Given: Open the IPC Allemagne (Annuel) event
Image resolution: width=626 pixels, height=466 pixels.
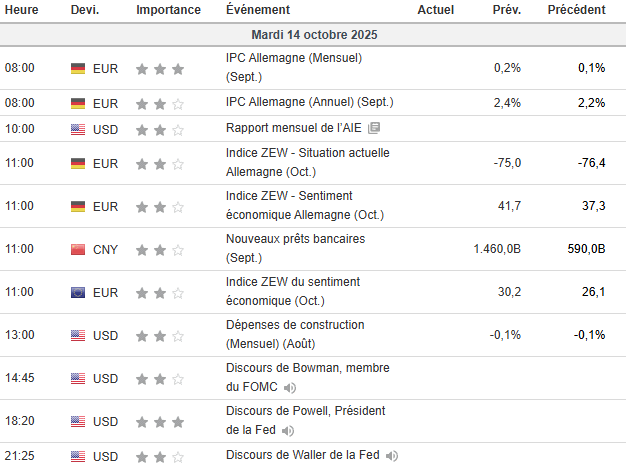Looking at the screenshot, I should pos(310,103).
